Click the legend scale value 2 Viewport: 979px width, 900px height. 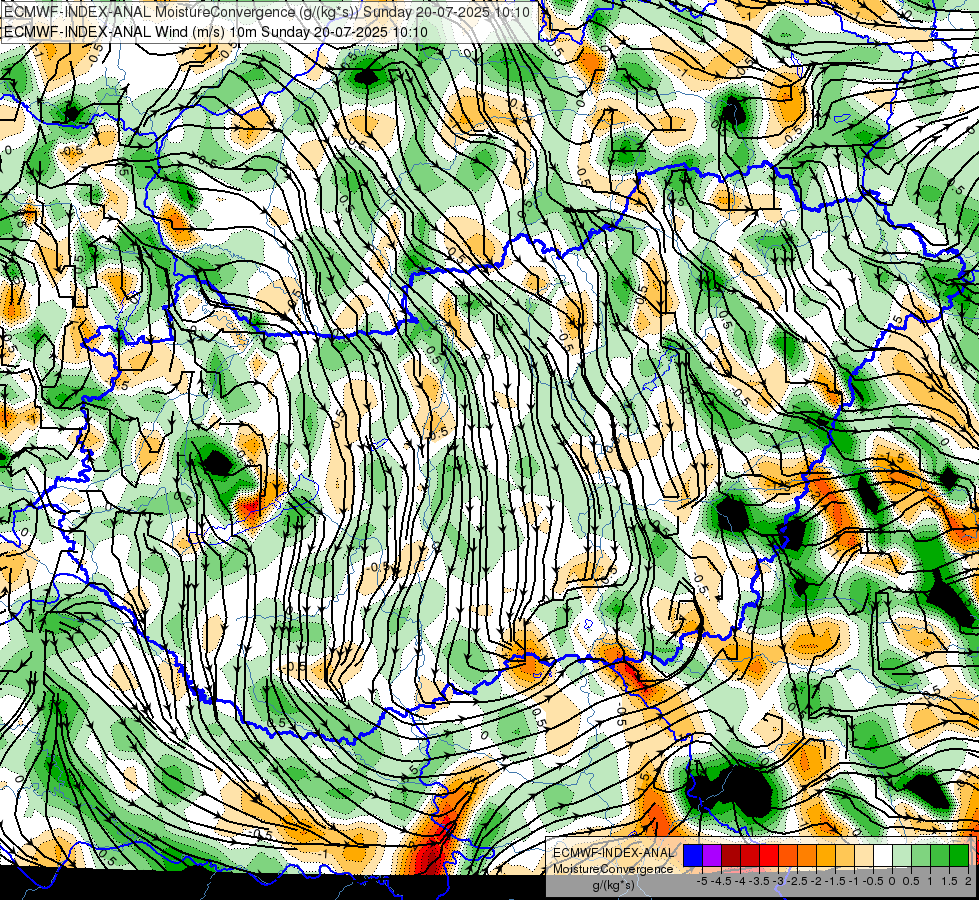(968, 881)
